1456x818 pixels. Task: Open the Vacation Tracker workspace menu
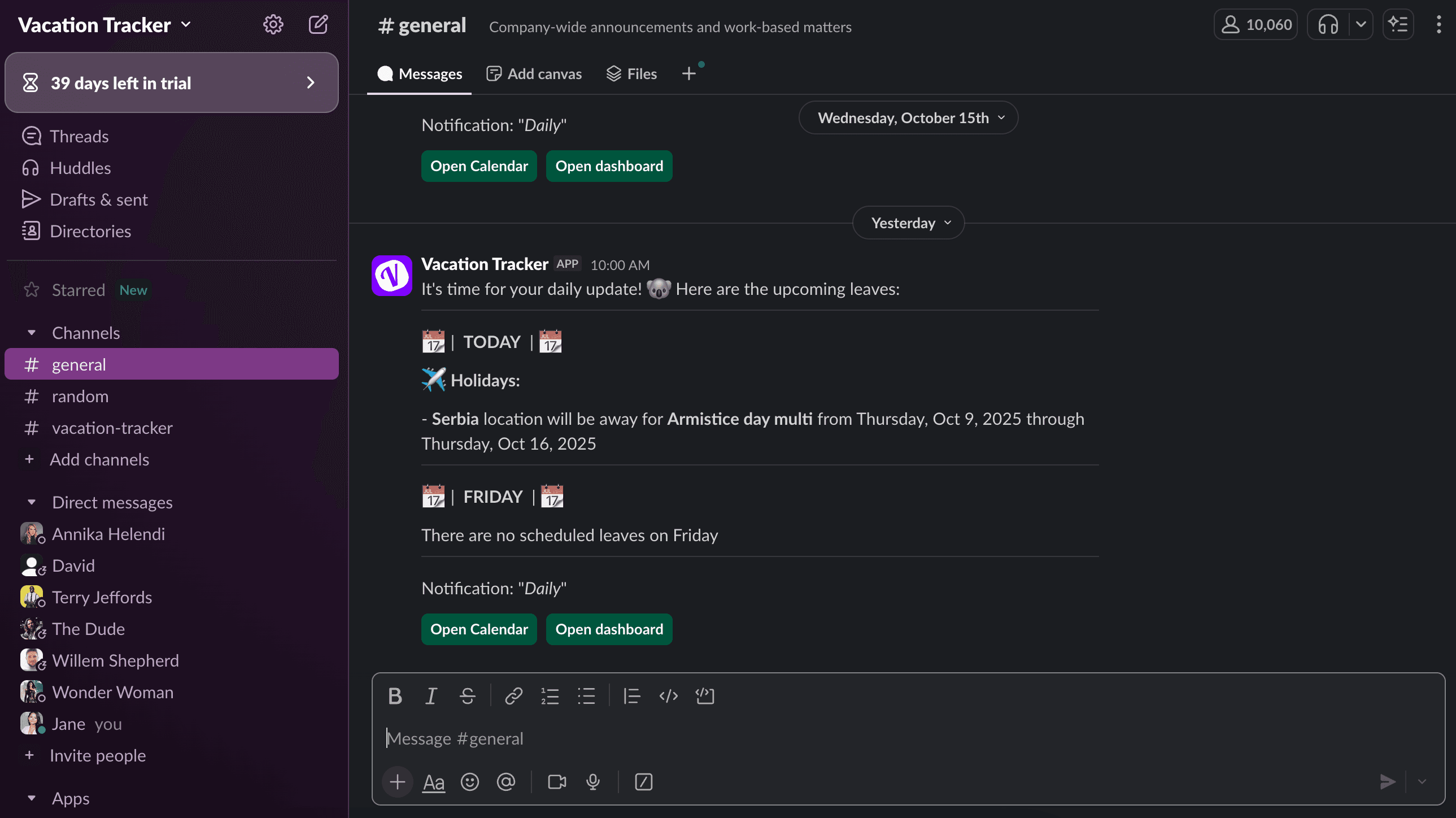pyautogui.click(x=105, y=25)
